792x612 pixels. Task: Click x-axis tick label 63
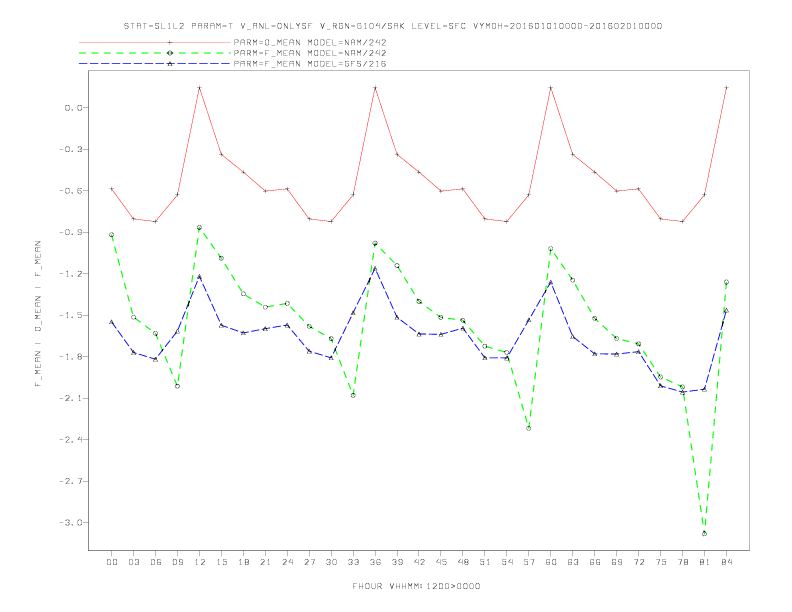point(573,562)
